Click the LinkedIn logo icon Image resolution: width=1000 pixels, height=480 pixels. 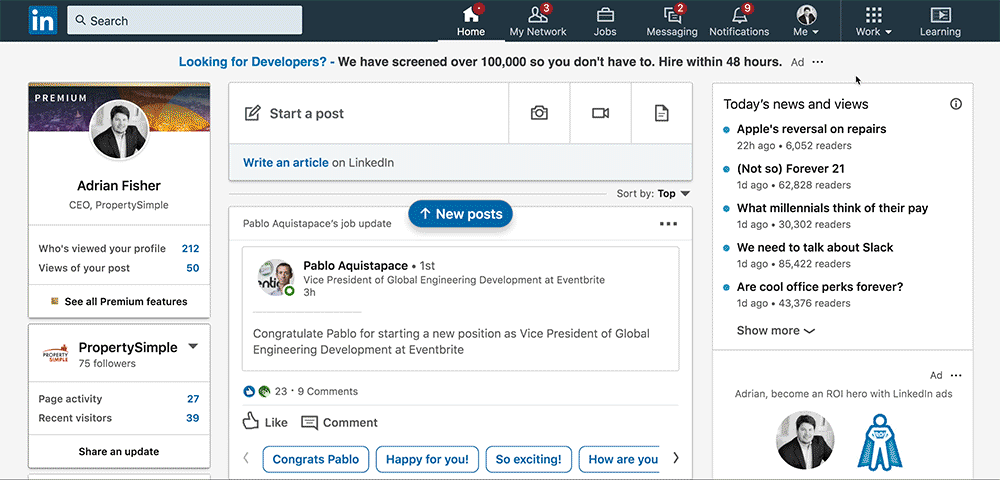[x=43, y=20]
